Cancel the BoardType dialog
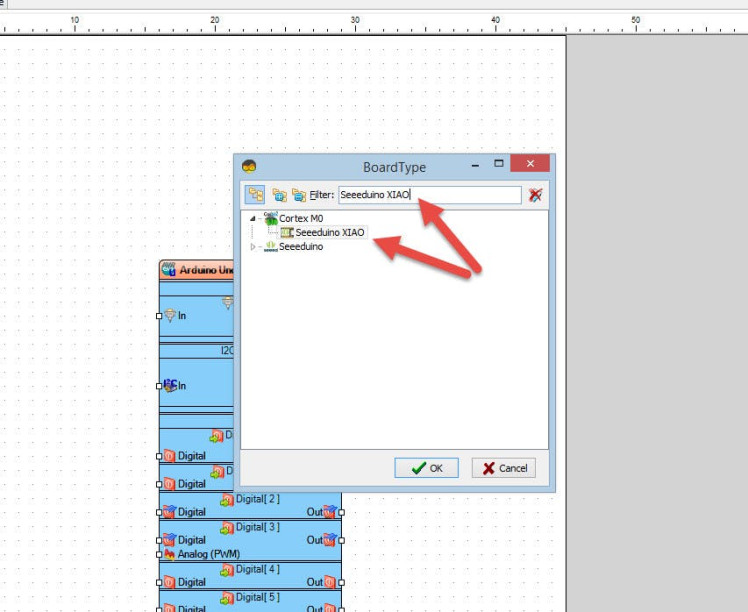This screenshot has width=748, height=612. [x=504, y=468]
